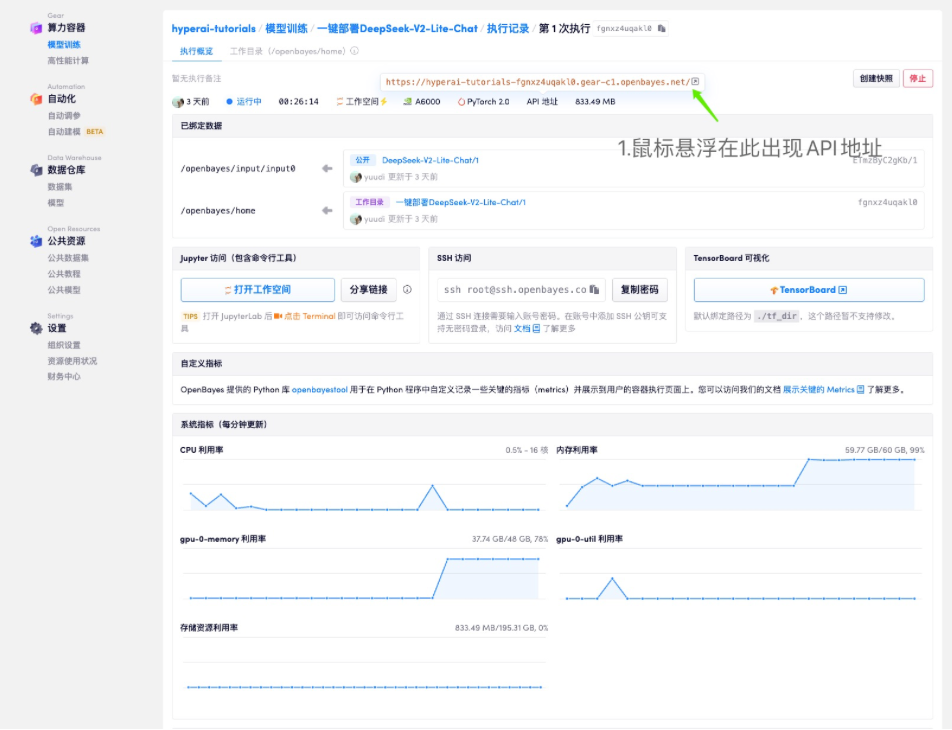Click the 文档 link in SSH section
The width and height of the screenshot is (952, 730).
pyautogui.click(x=522, y=329)
